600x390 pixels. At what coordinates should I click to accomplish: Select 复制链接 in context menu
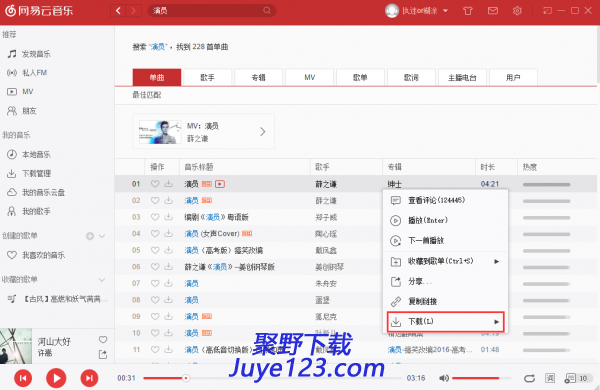445,302
